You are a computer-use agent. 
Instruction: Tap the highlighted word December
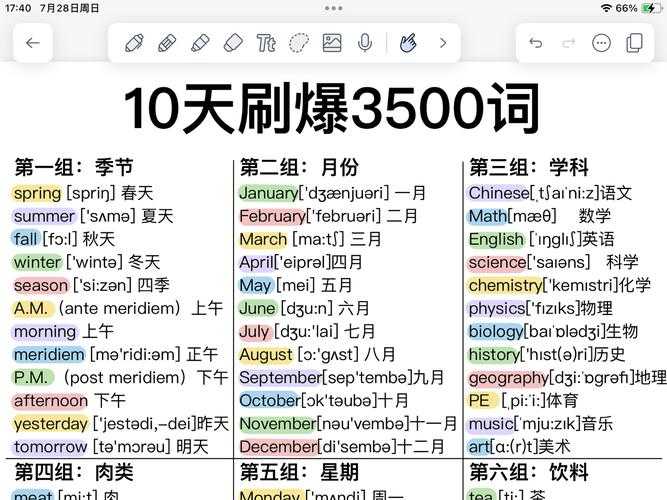point(278,447)
